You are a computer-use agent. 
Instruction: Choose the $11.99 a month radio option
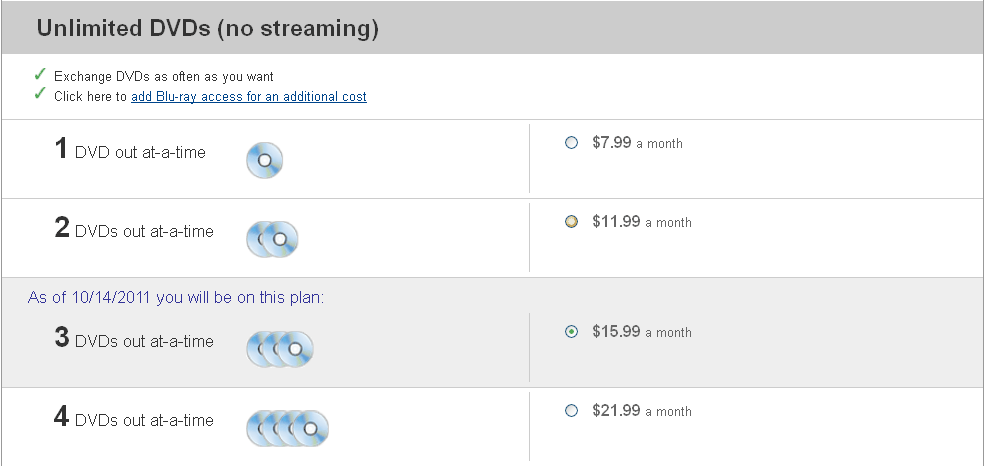[571, 222]
